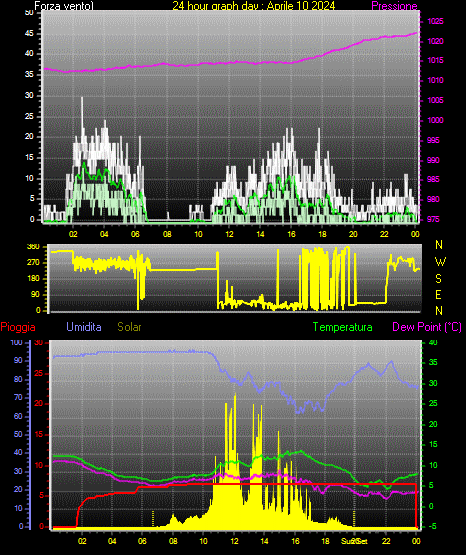This screenshot has width=466, height=555.
Task: Select the blue 'Umidita' legend label
Action: pyautogui.click(x=84, y=327)
